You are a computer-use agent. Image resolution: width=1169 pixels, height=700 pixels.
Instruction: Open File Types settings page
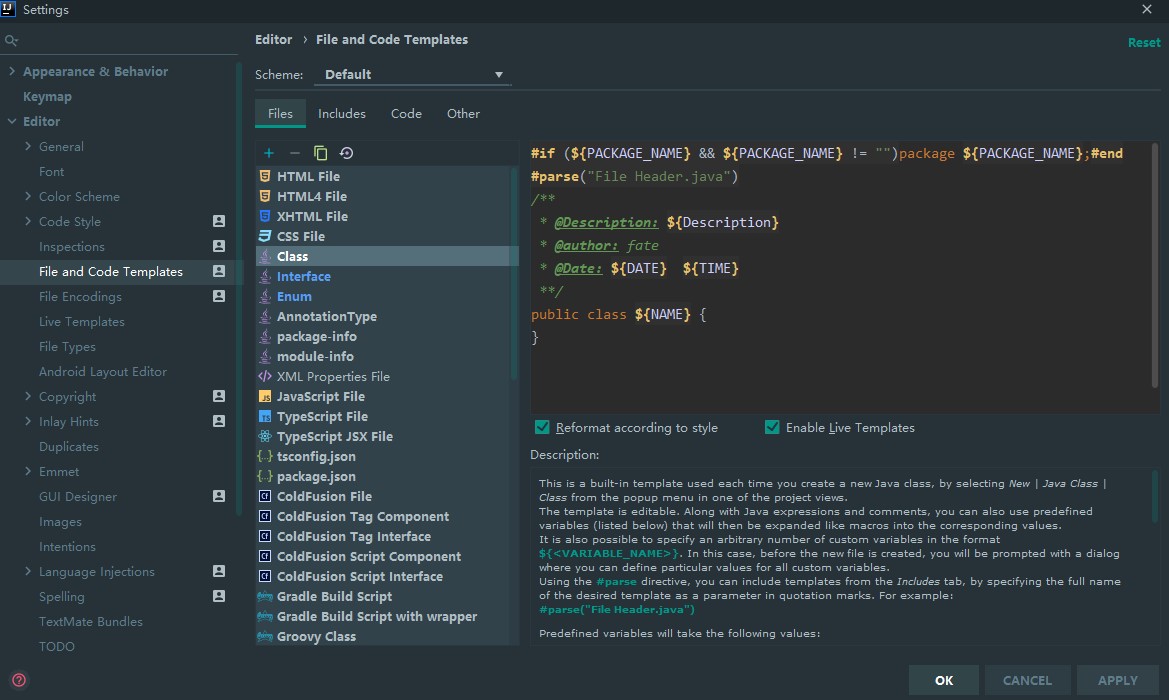pos(67,347)
